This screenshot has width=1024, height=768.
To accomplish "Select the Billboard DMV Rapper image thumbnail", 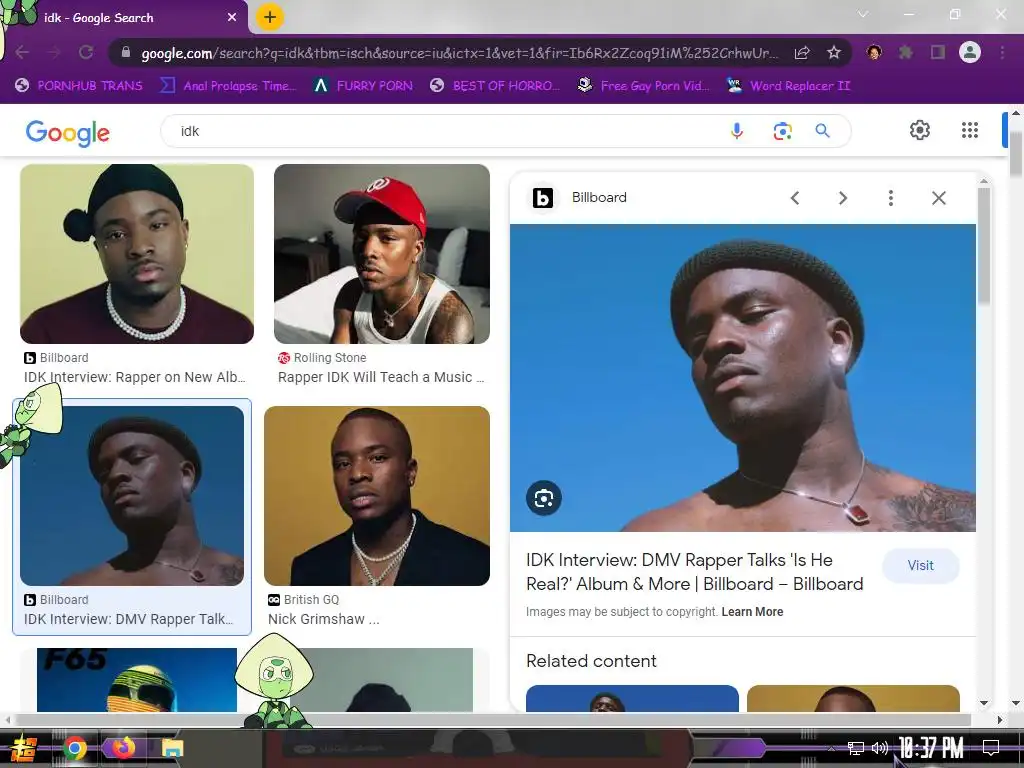I will [132, 496].
